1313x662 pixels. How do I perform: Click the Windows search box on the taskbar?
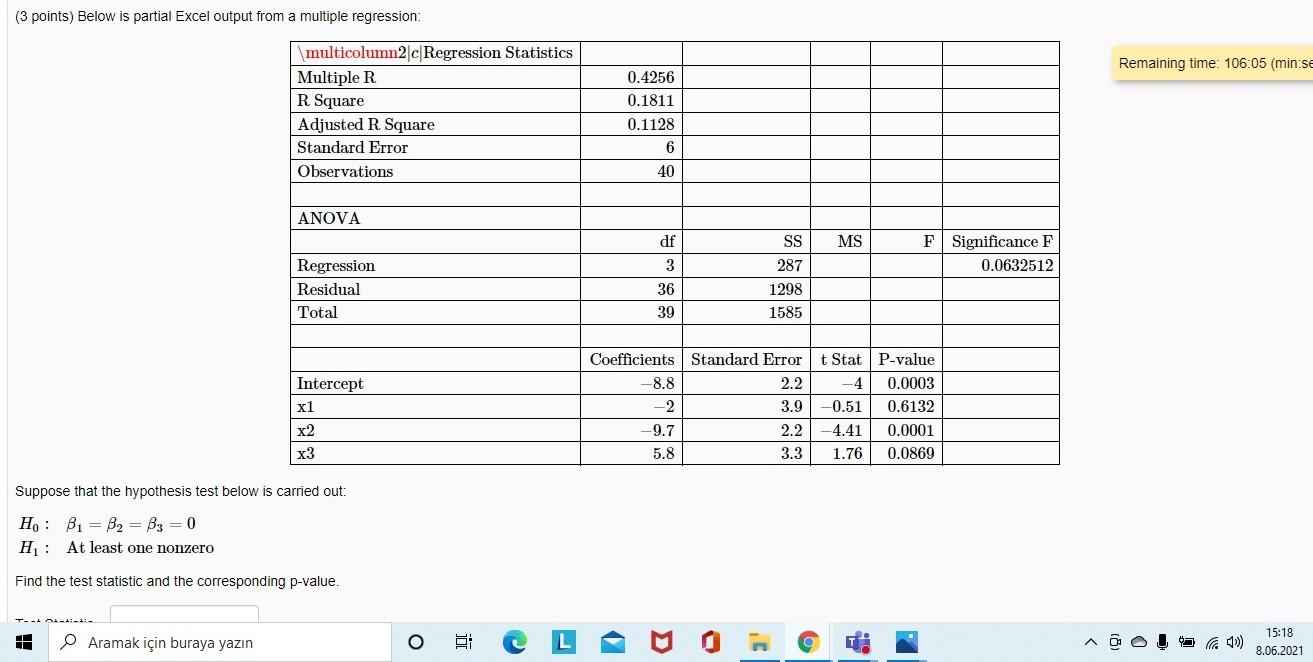[x=220, y=641]
